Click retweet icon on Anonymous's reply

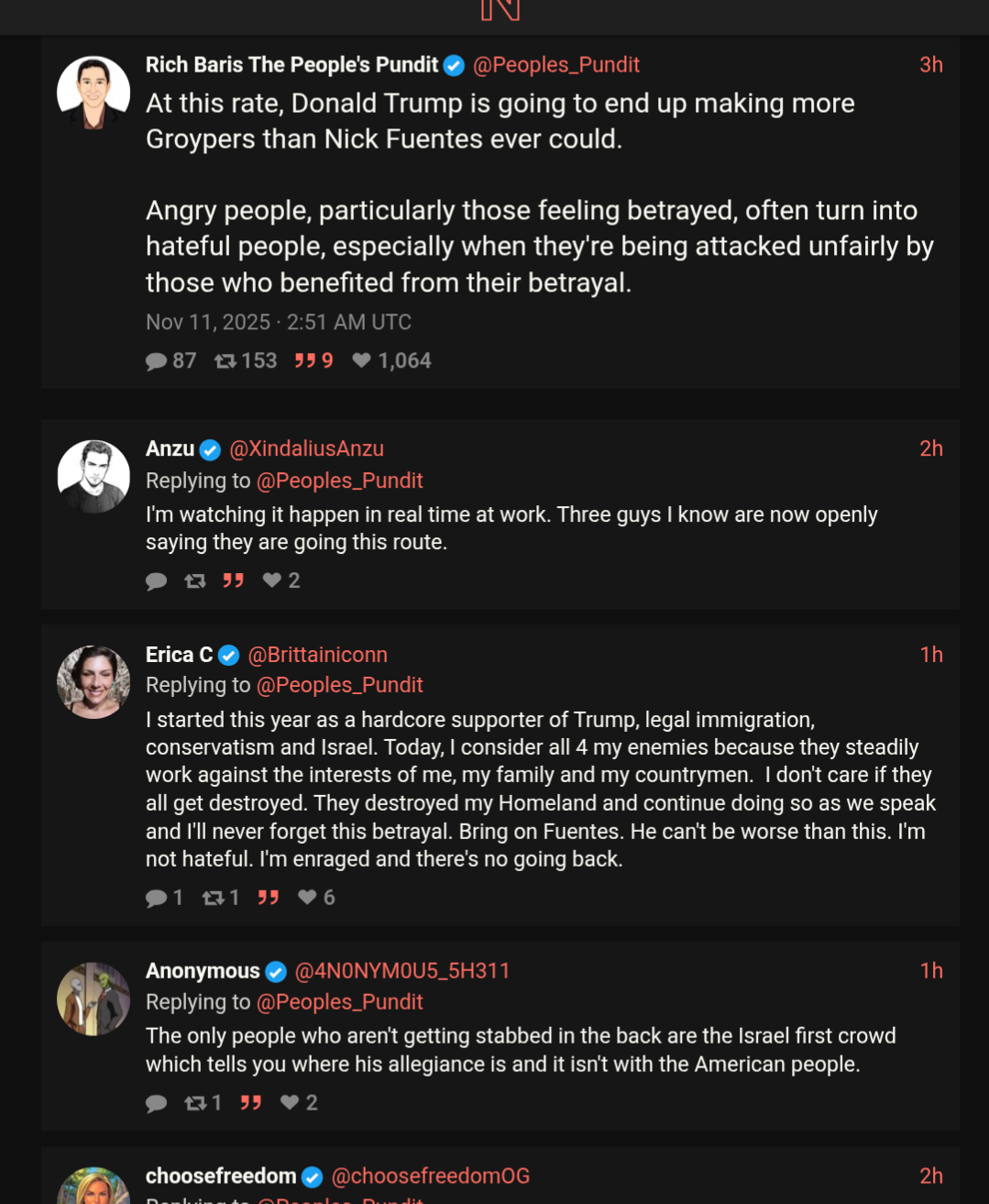click(x=195, y=1103)
